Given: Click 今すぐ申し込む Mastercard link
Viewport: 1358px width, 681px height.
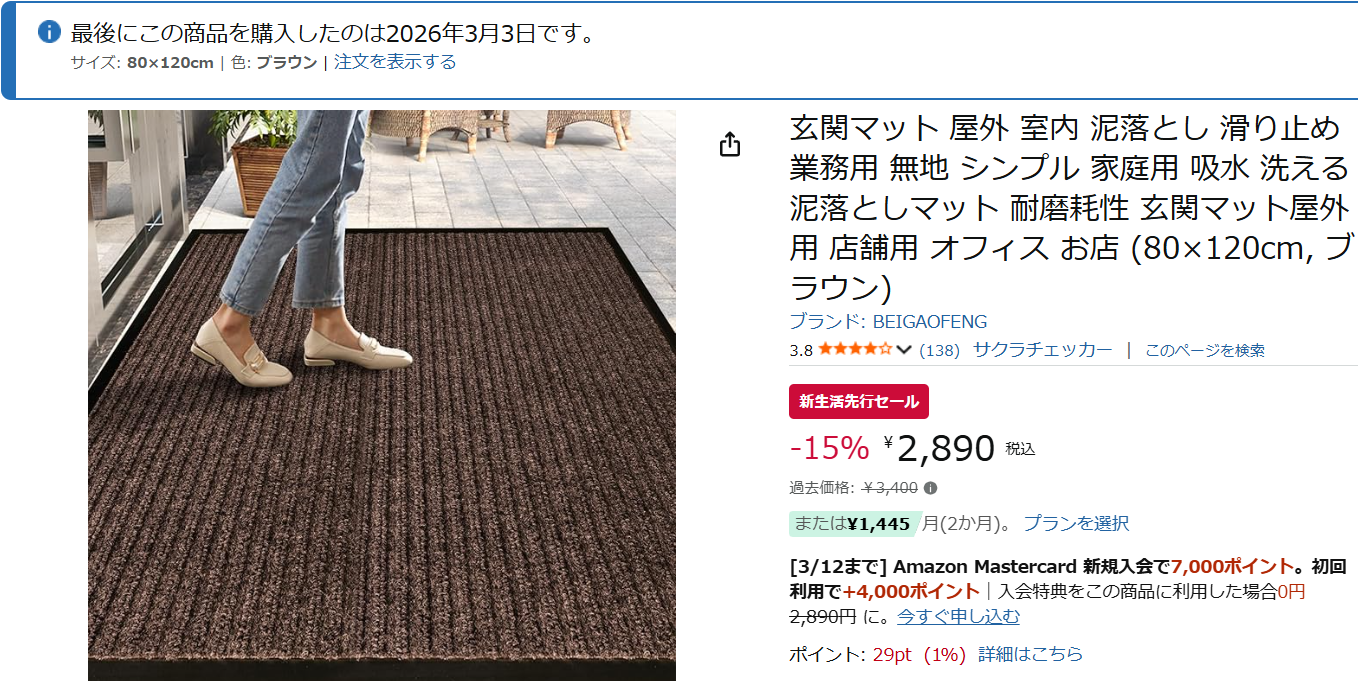Looking at the screenshot, I should click(x=958, y=616).
